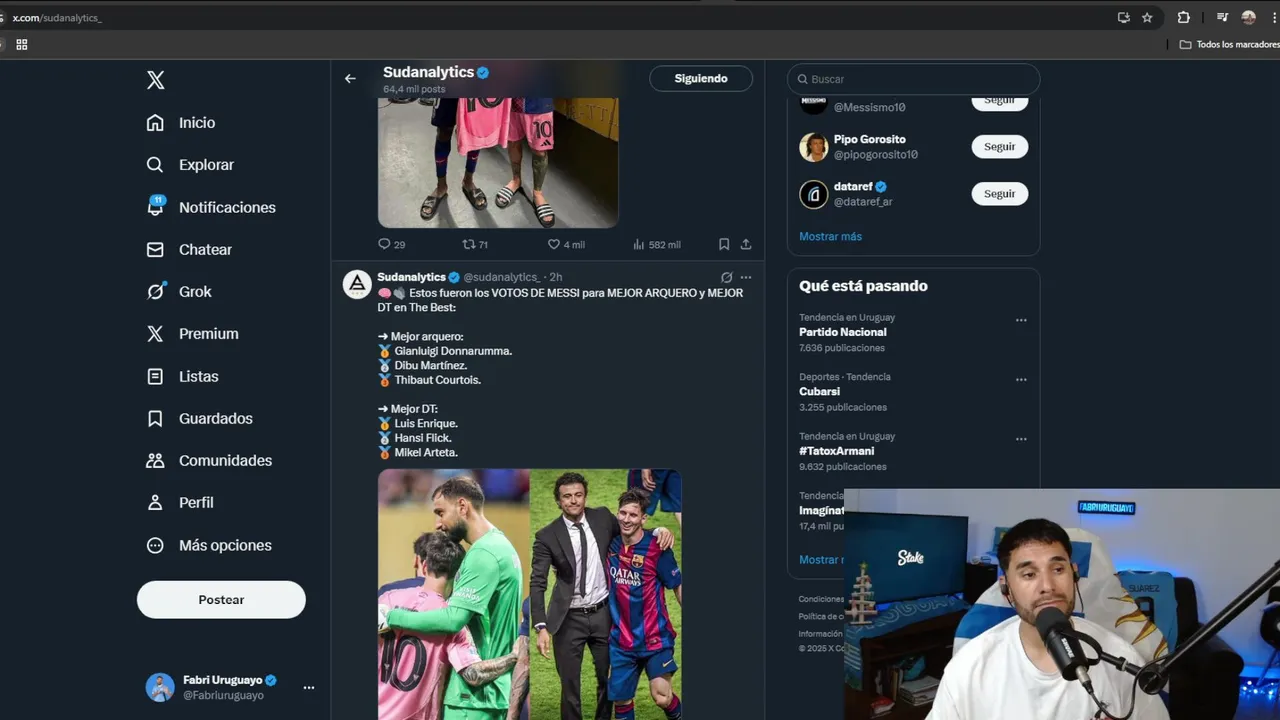Click Siguiendo button for Sudanalytics
Screen dimensions: 1280x720
tap(701, 78)
